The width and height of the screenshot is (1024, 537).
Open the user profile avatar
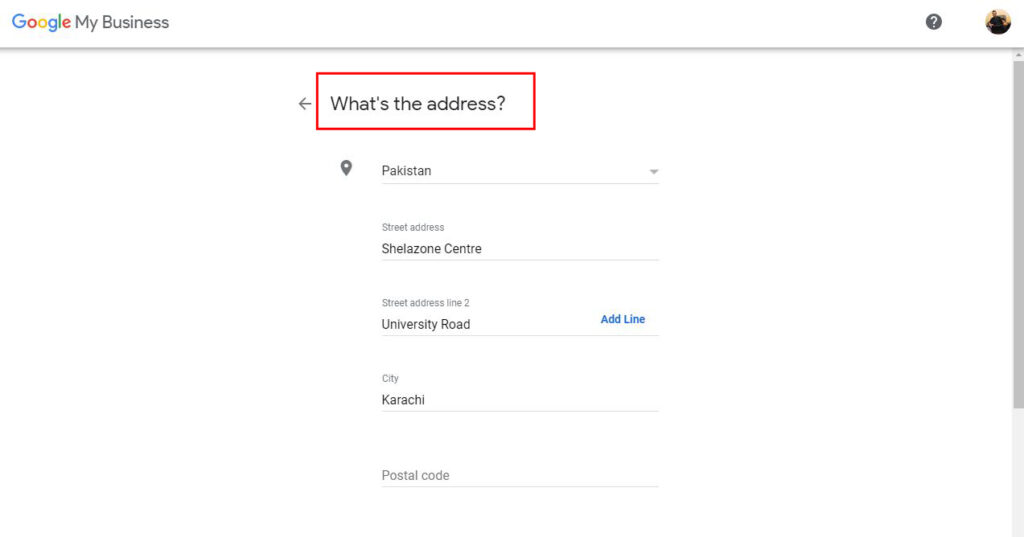point(997,22)
